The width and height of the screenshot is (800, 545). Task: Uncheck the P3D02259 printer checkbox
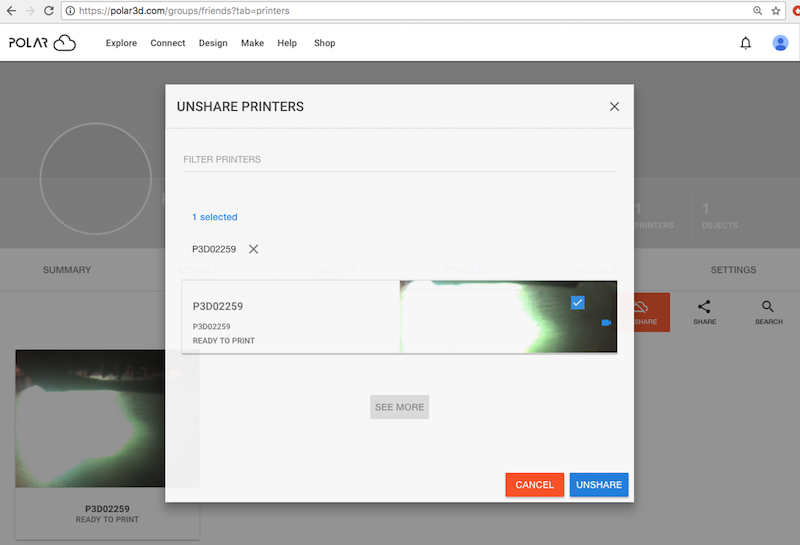578,303
